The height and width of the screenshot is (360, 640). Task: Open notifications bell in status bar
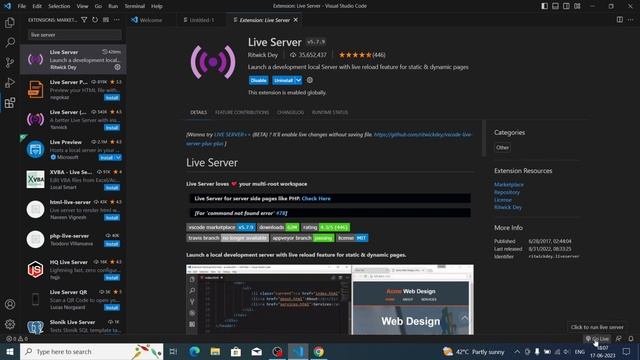tap(631, 339)
